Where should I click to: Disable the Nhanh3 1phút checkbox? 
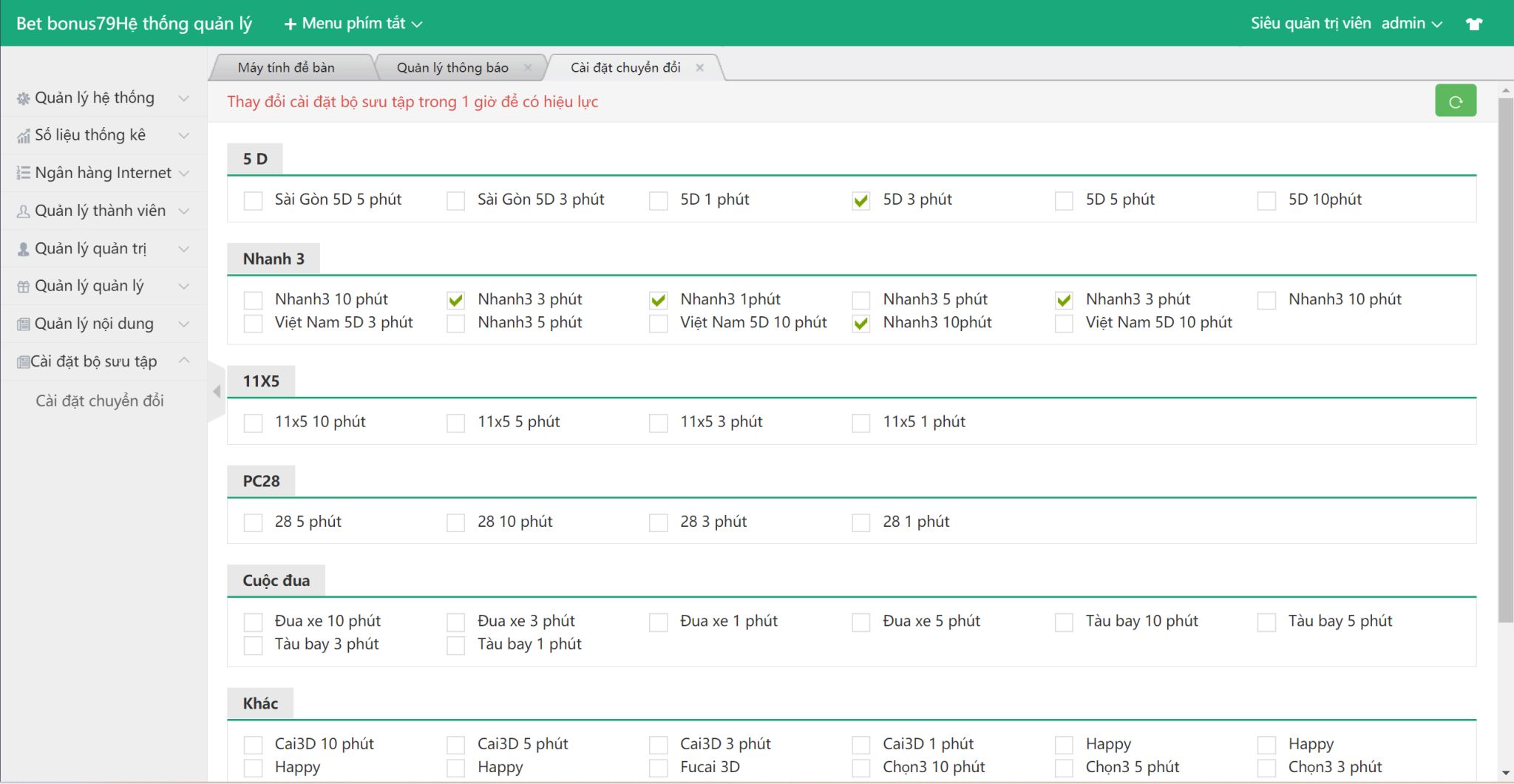point(658,300)
